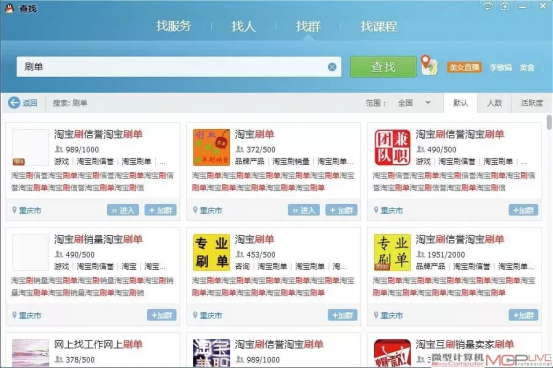Click the green 查找 search button
Viewport: 553px width, 369px height.
coord(383,67)
